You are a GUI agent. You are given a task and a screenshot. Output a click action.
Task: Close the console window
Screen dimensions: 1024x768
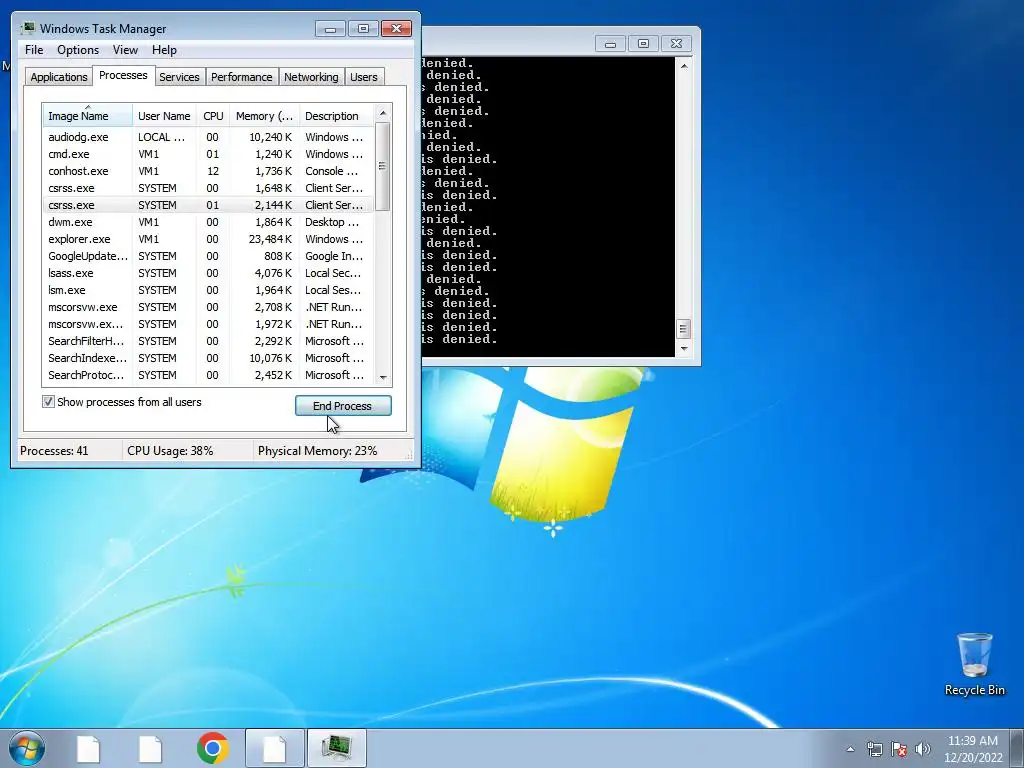pos(677,44)
